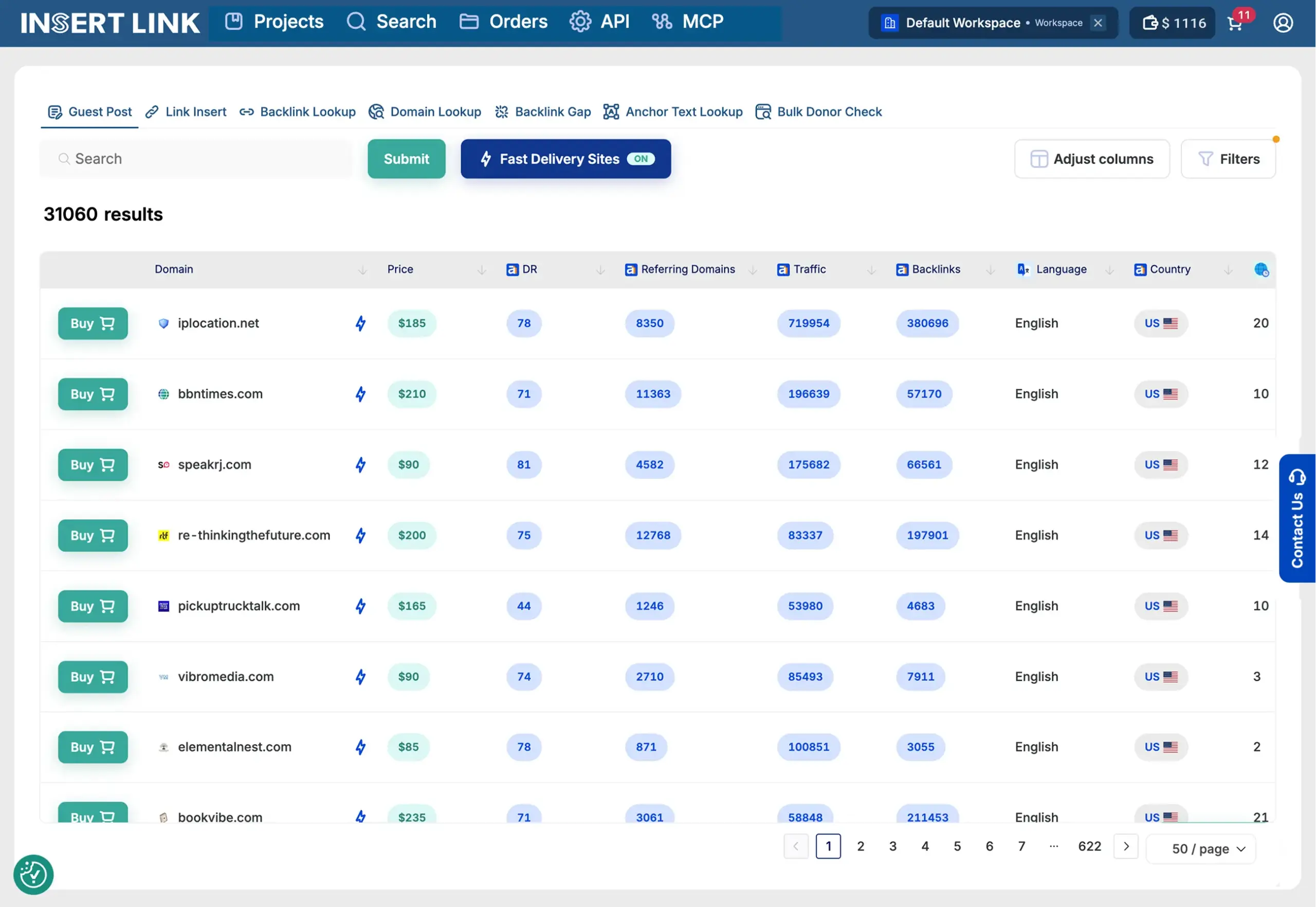Click the lightning bolt beside iplocation.net

click(x=360, y=323)
